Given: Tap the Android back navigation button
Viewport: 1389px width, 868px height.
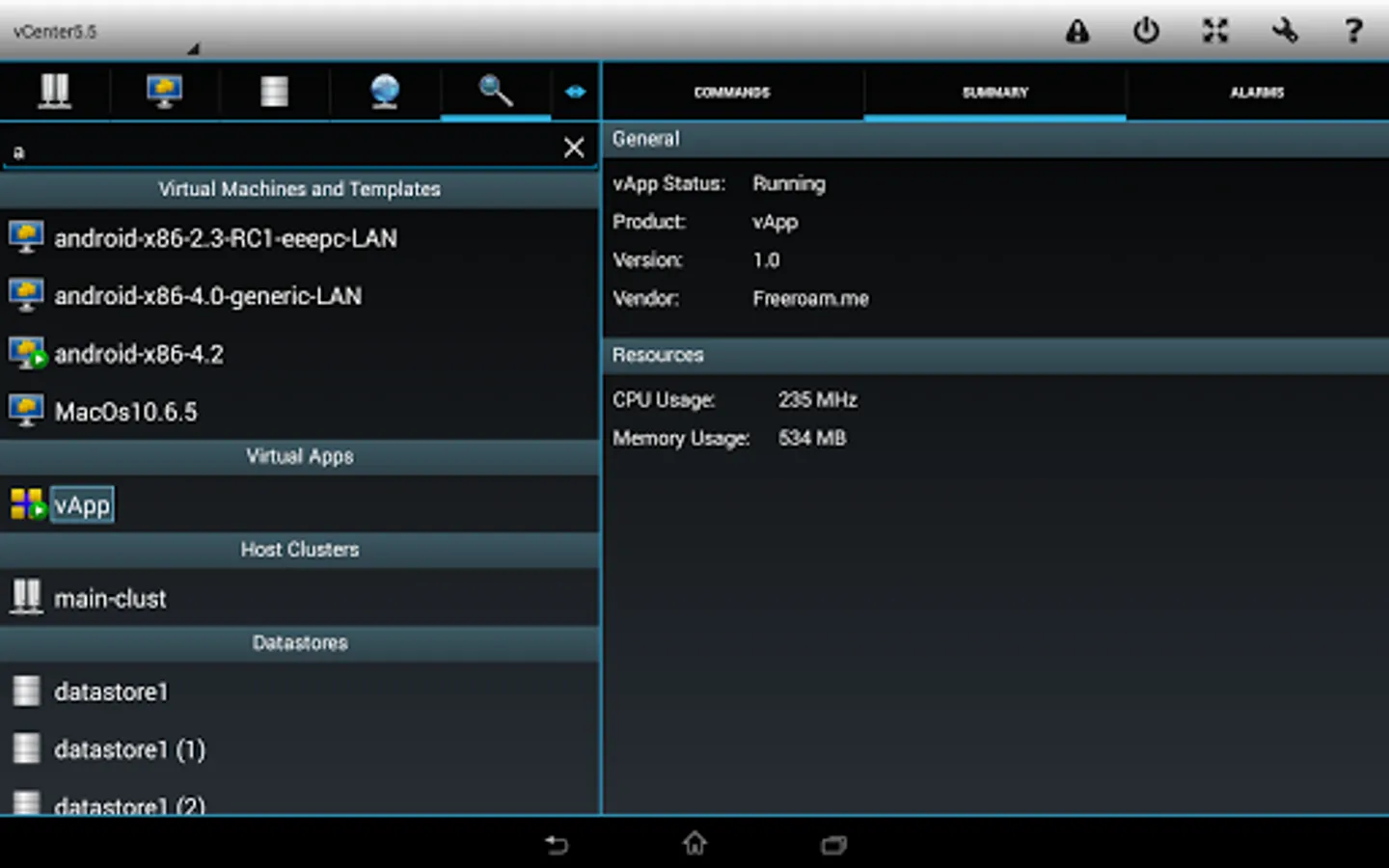Looking at the screenshot, I should [x=557, y=845].
